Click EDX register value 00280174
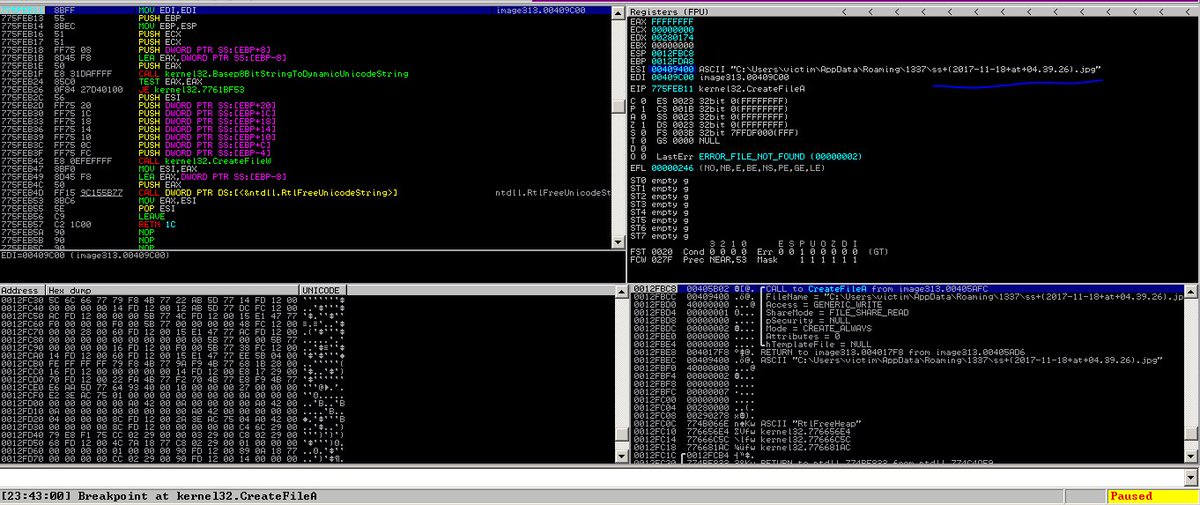1200x505 pixels. (672, 38)
